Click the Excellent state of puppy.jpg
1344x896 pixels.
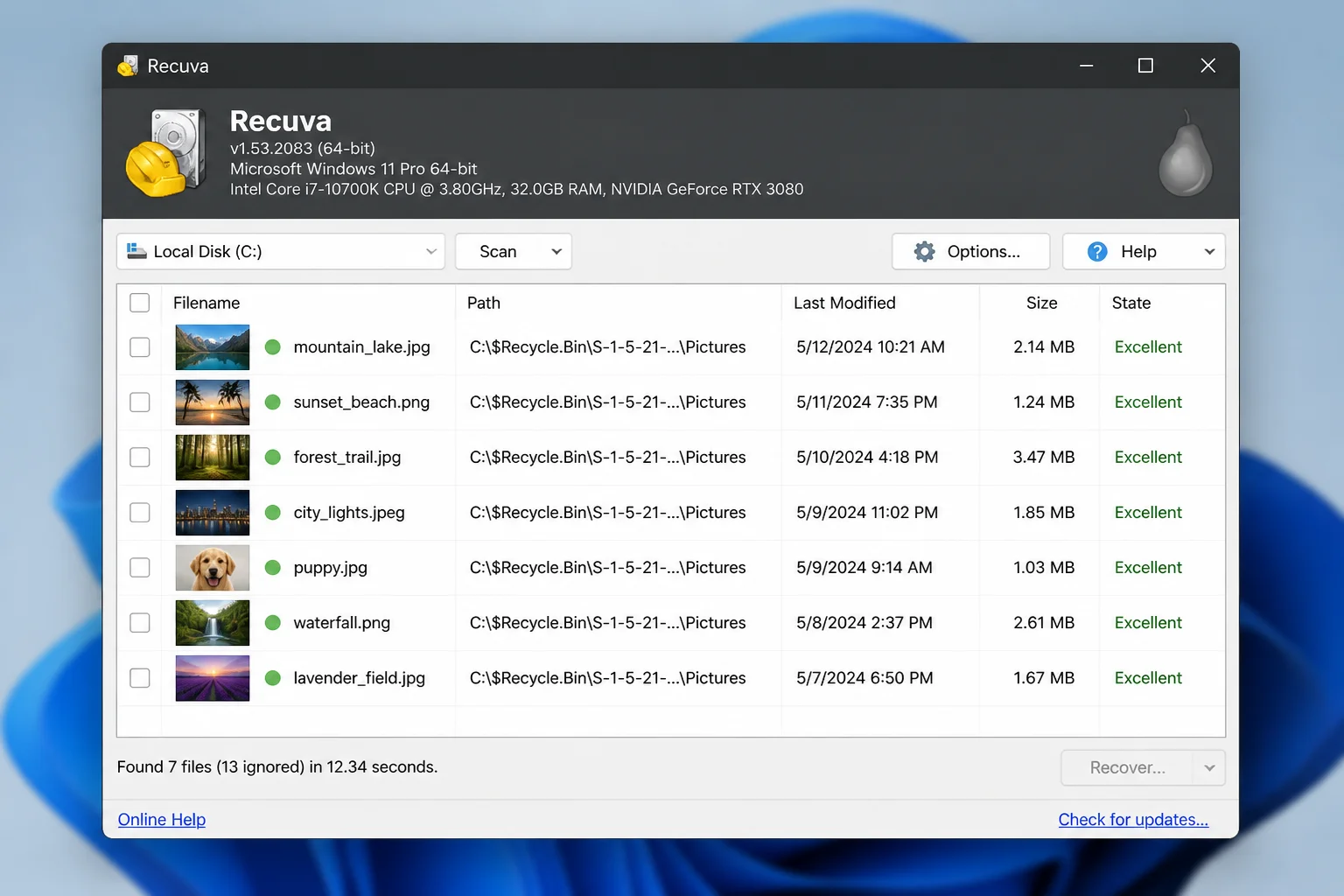[x=1148, y=568]
